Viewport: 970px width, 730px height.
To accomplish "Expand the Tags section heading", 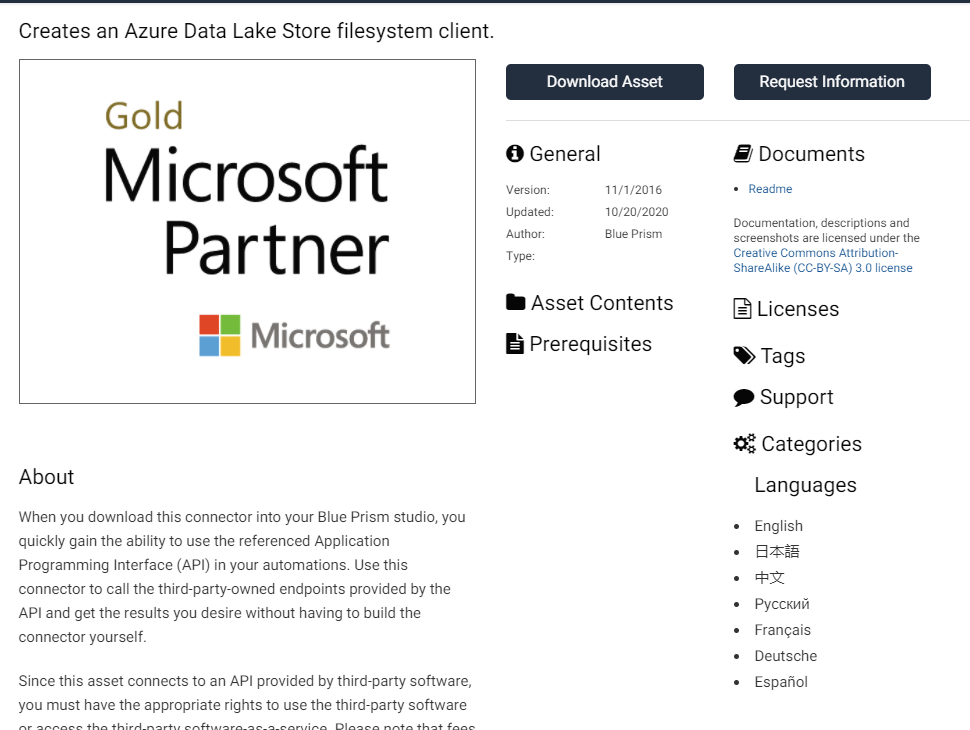I will pyautogui.click(x=782, y=356).
